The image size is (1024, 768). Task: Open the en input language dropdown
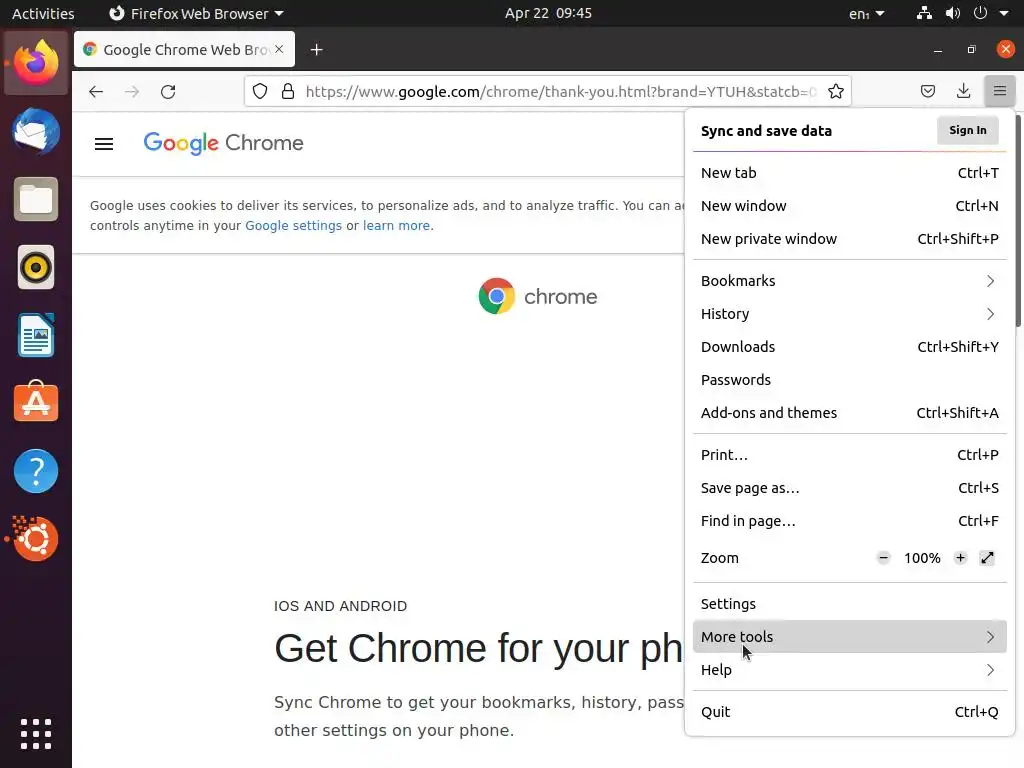pyautogui.click(x=867, y=13)
